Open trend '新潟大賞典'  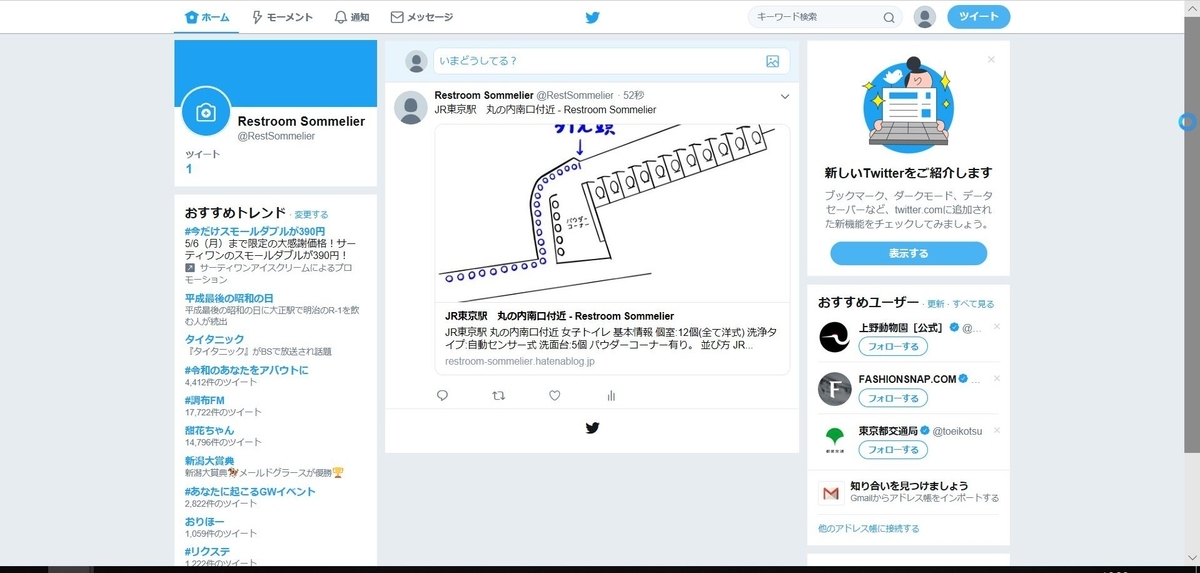(210, 461)
